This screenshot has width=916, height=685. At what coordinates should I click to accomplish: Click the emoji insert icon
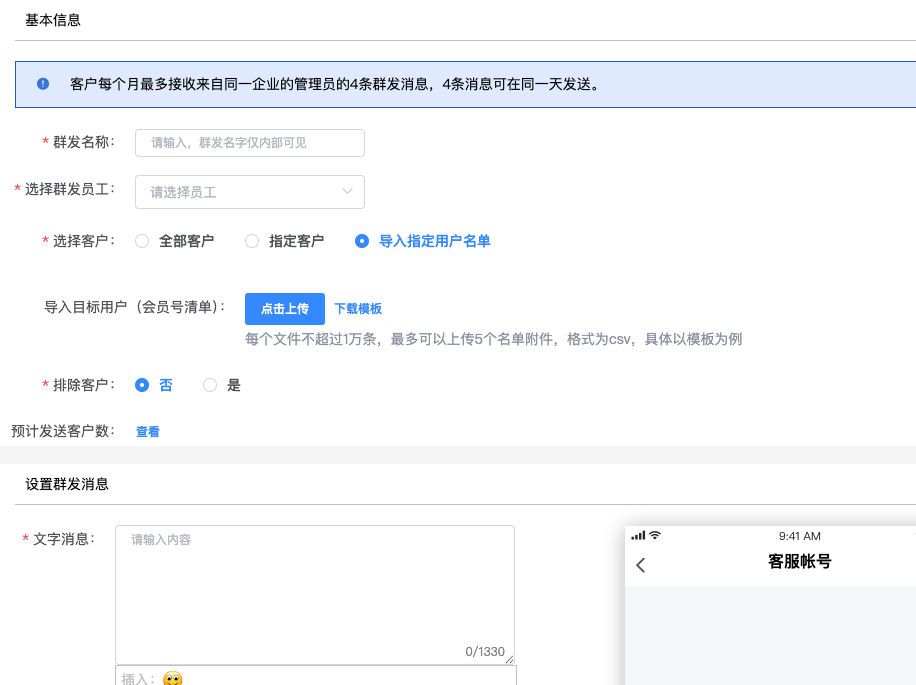172,679
